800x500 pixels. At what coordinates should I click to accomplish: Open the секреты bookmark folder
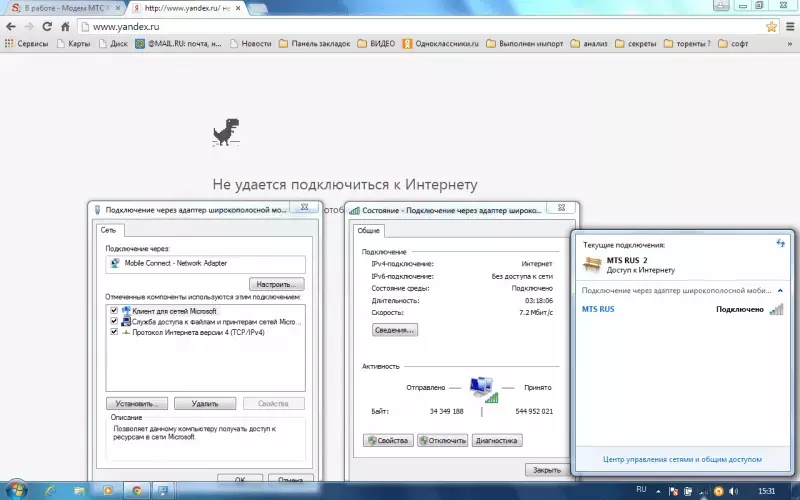coord(636,44)
